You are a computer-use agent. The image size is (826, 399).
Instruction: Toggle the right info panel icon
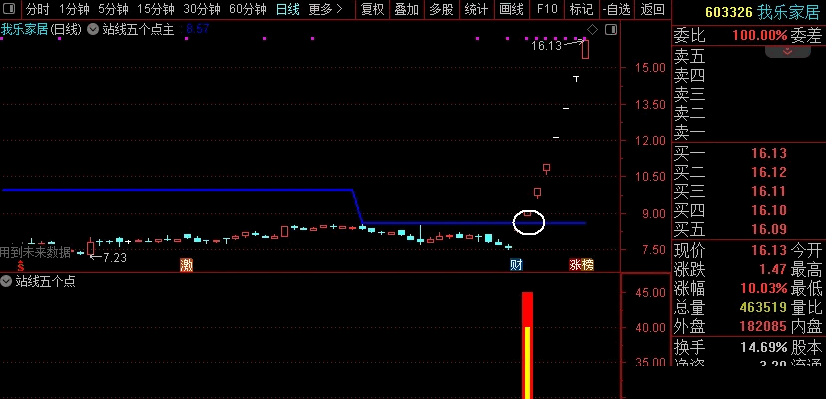611,30
